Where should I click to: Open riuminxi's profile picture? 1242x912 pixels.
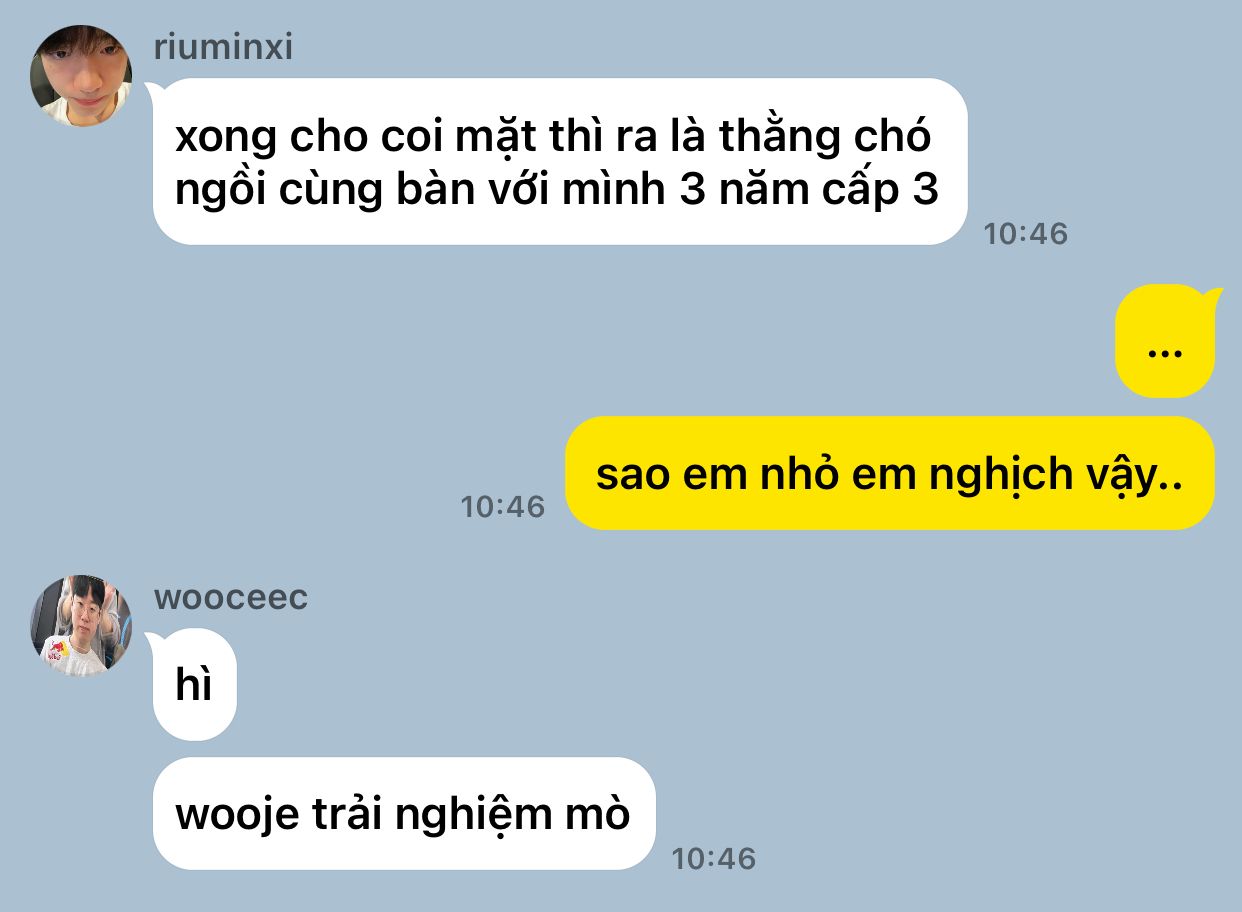pos(81,76)
